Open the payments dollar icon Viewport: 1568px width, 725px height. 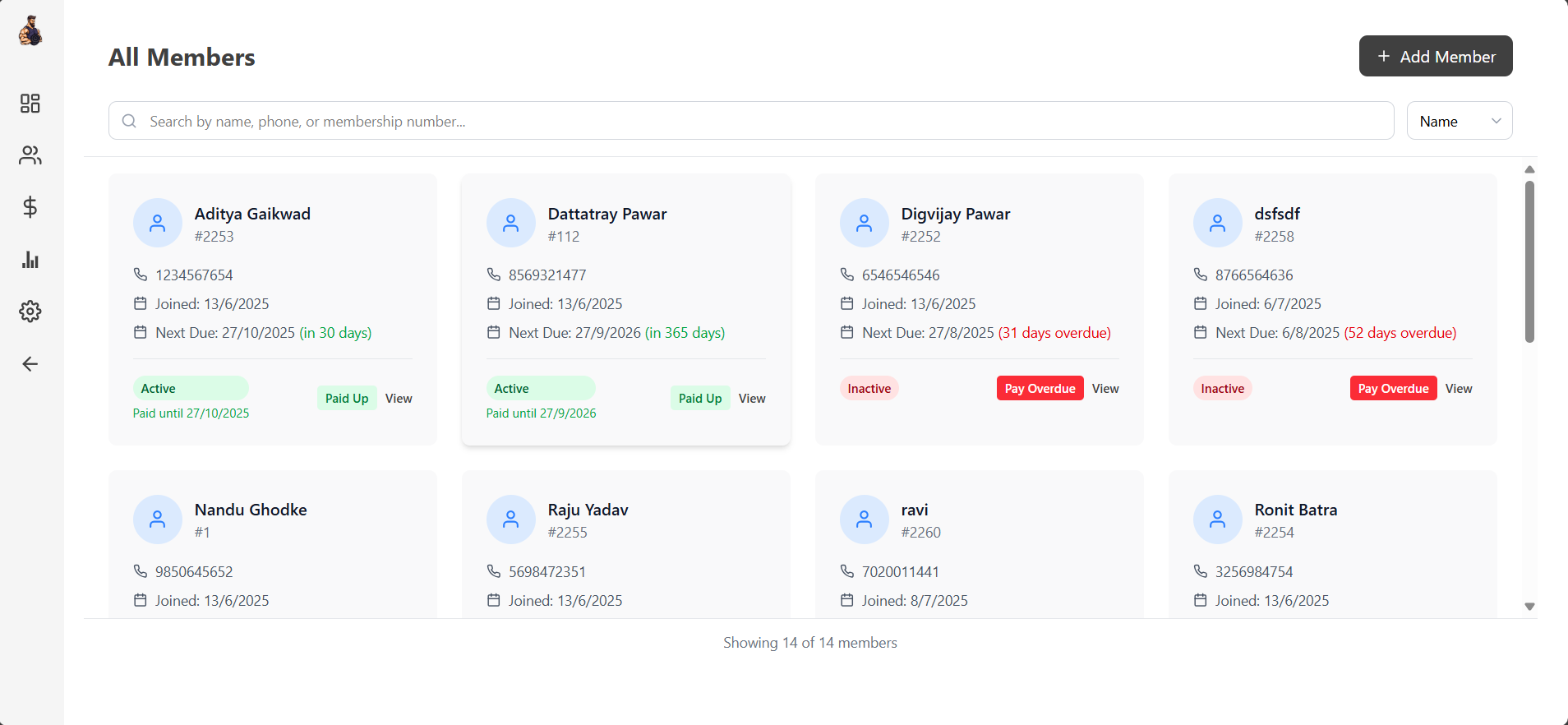click(x=30, y=207)
